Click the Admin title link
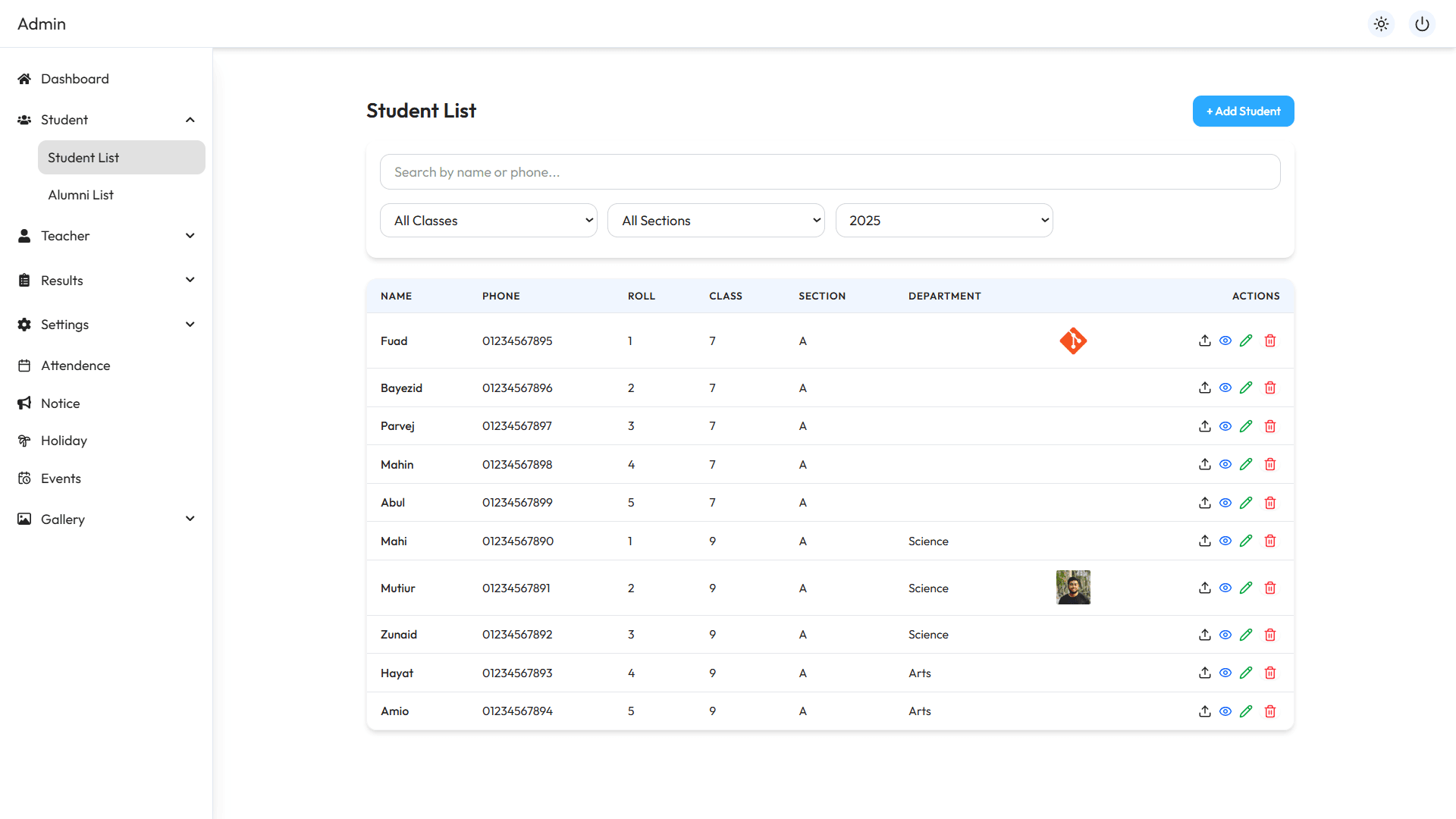 (42, 24)
